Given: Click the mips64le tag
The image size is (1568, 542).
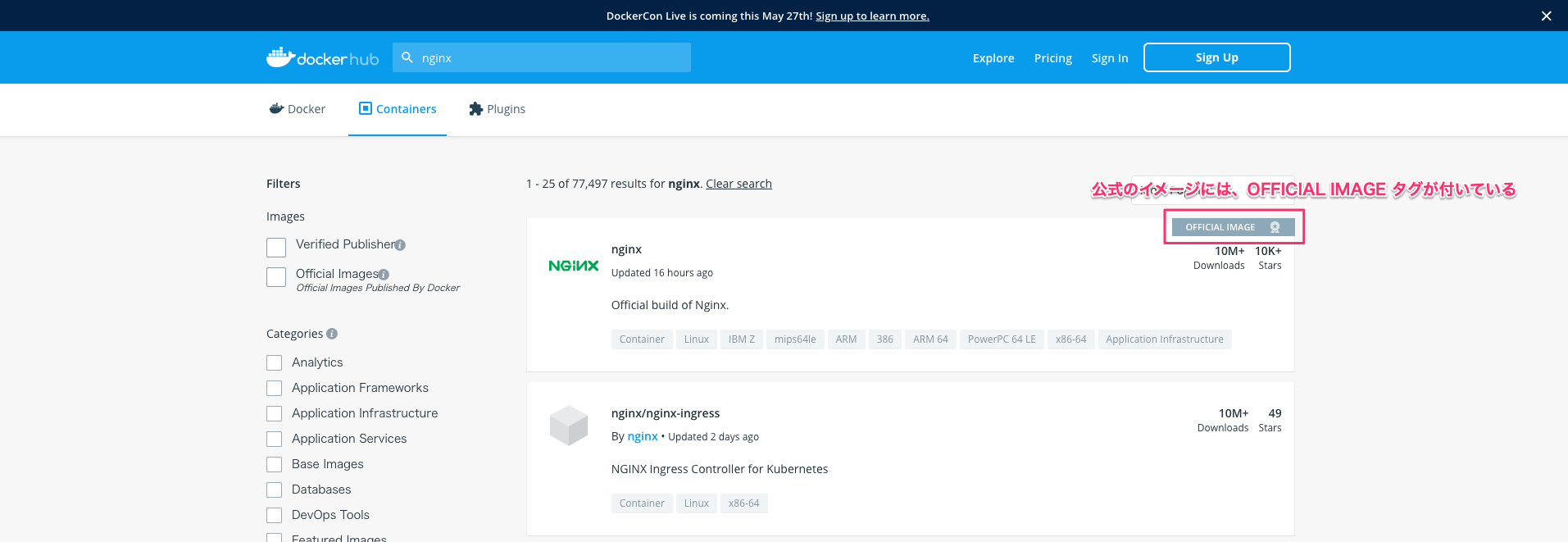Looking at the screenshot, I should click(x=795, y=339).
